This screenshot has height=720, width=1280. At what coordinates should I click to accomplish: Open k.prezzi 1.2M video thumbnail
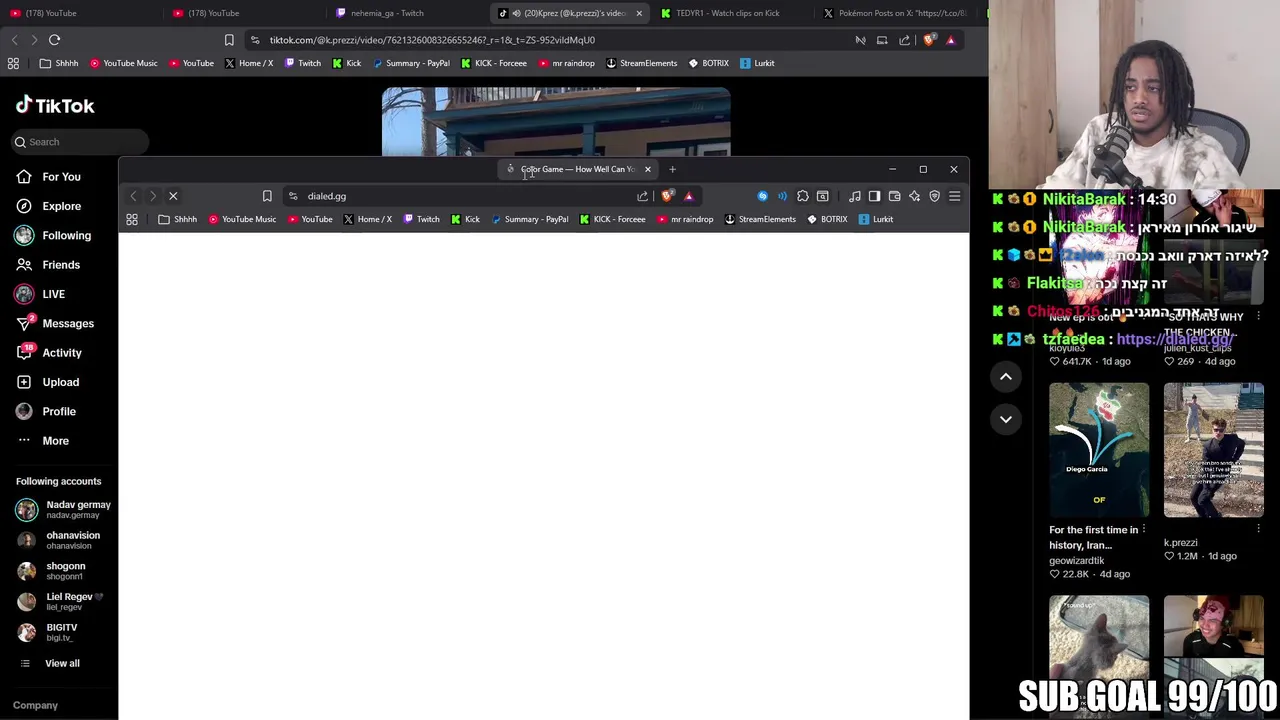point(1213,450)
